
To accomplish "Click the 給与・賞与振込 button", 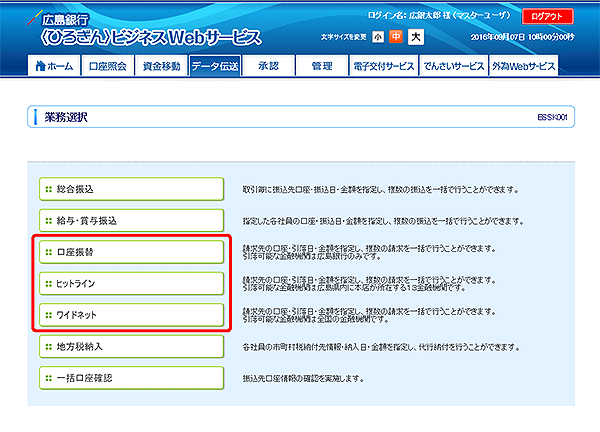I will [131, 220].
